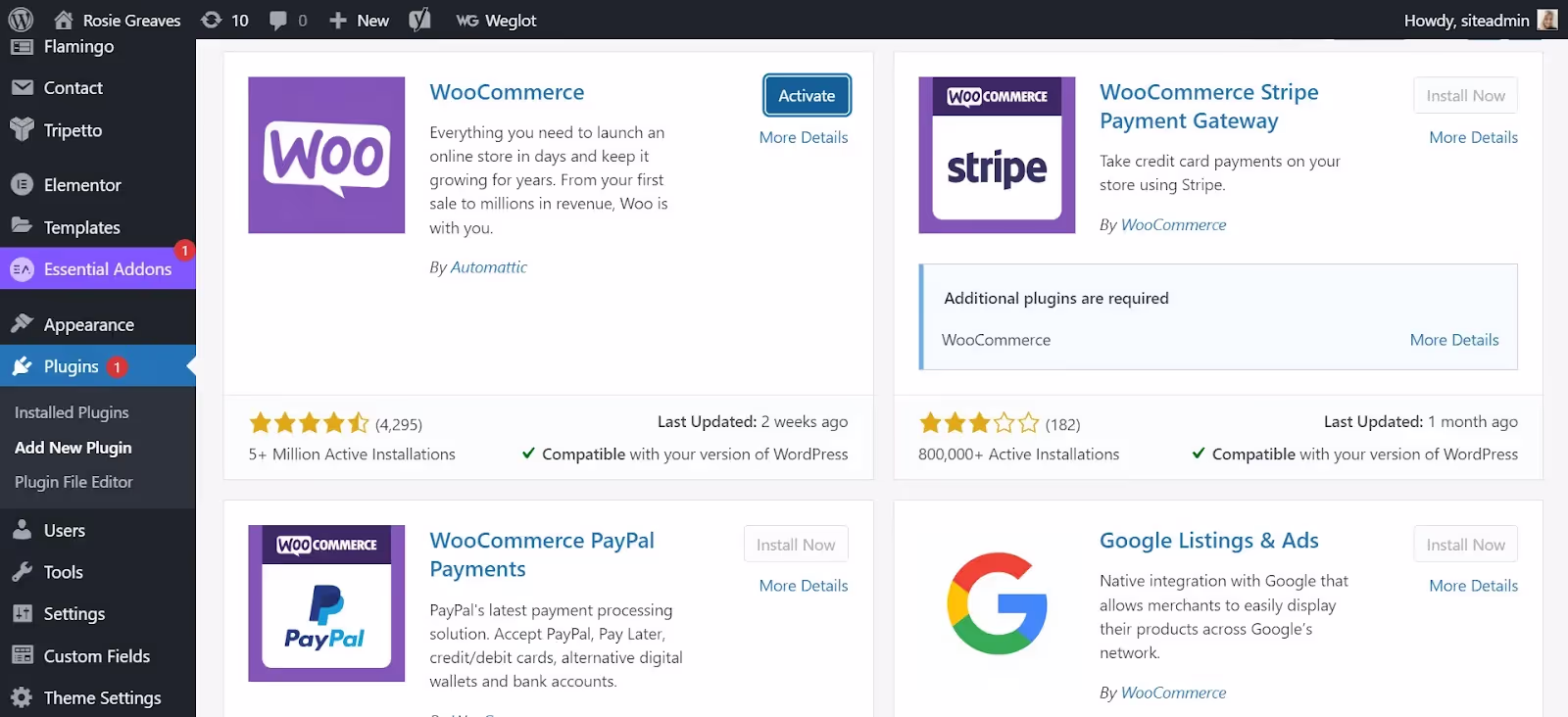Open the comments bubble icon

click(278, 21)
